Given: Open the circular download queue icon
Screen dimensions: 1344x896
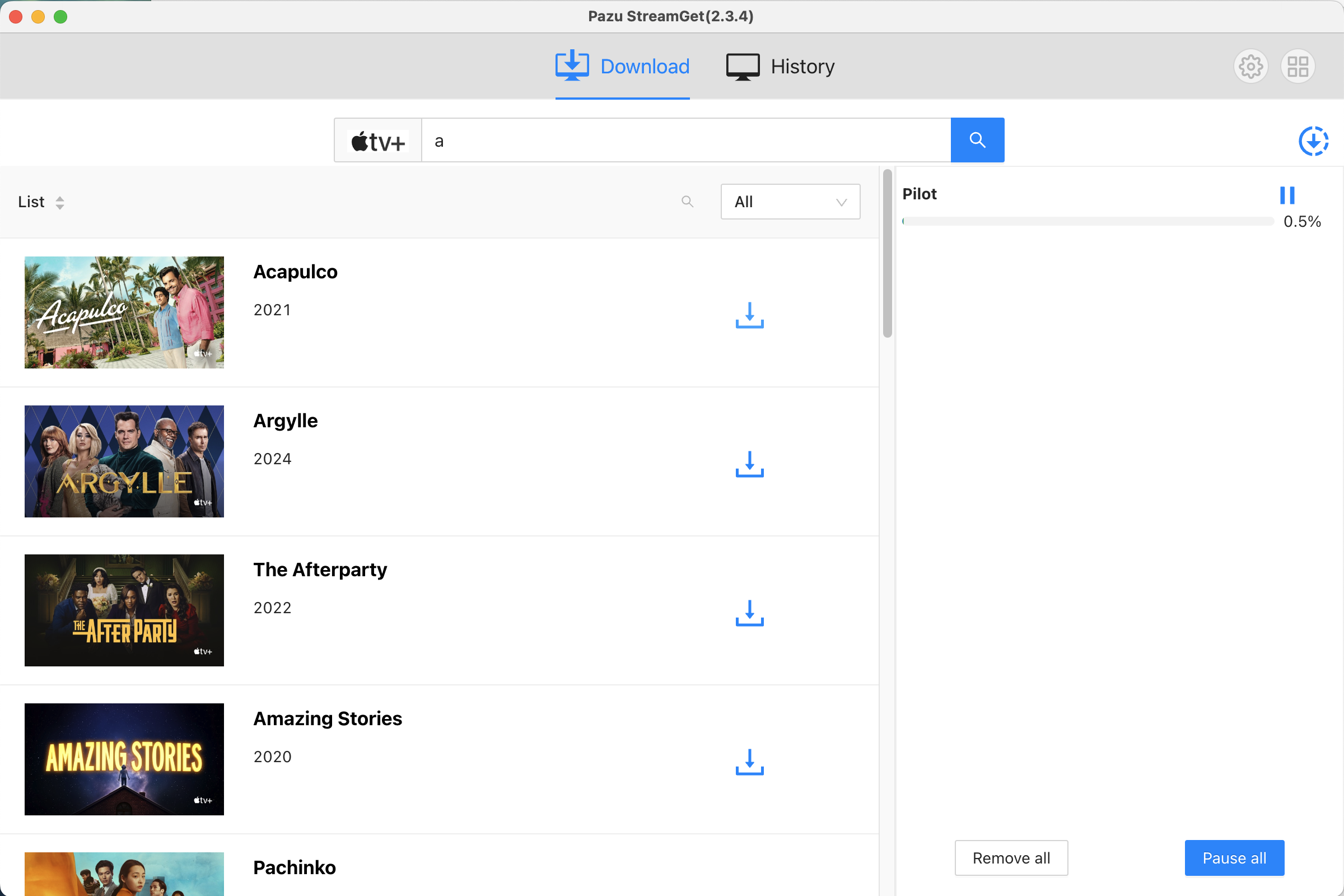Looking at the screenshot, I should coord(1313,141).
